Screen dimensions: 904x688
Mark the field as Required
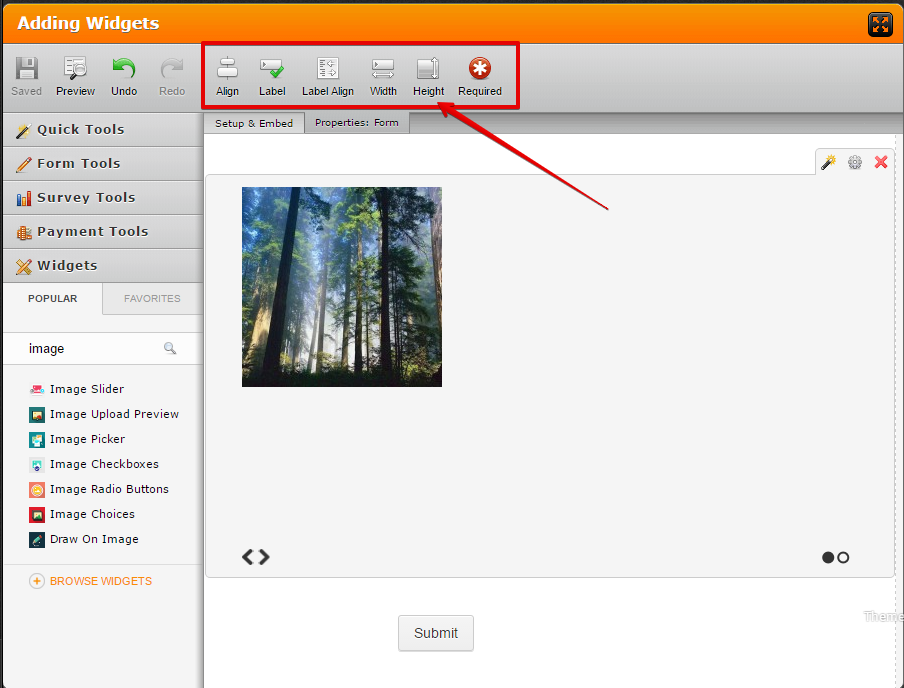[x=480, y=77]
